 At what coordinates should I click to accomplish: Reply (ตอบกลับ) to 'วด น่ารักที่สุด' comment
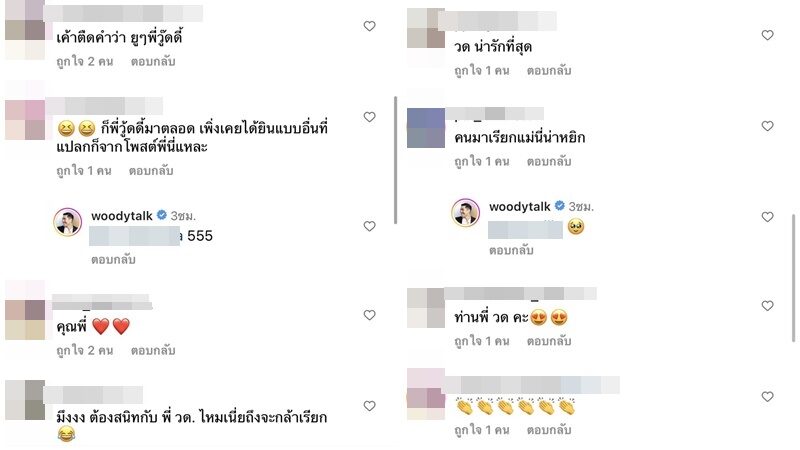[x=548, y=70]
